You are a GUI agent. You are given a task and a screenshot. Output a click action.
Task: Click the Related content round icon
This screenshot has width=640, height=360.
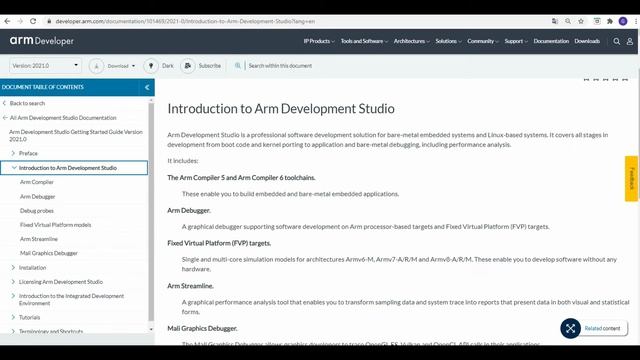(x=570, y=328)
